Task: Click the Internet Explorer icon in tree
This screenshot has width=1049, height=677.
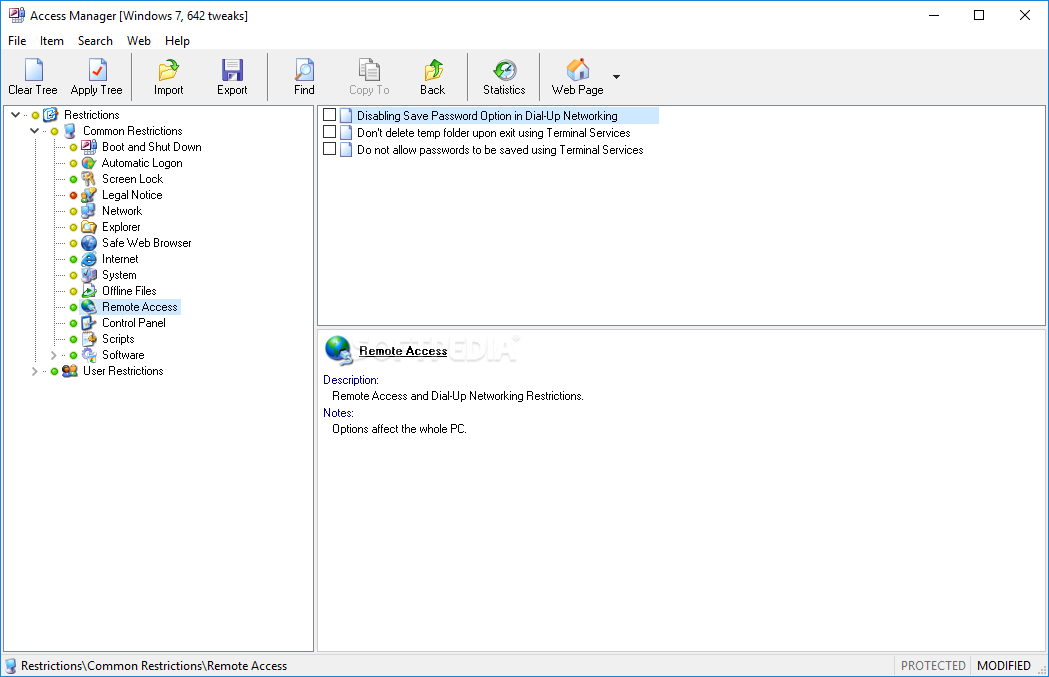Action: 89,259
